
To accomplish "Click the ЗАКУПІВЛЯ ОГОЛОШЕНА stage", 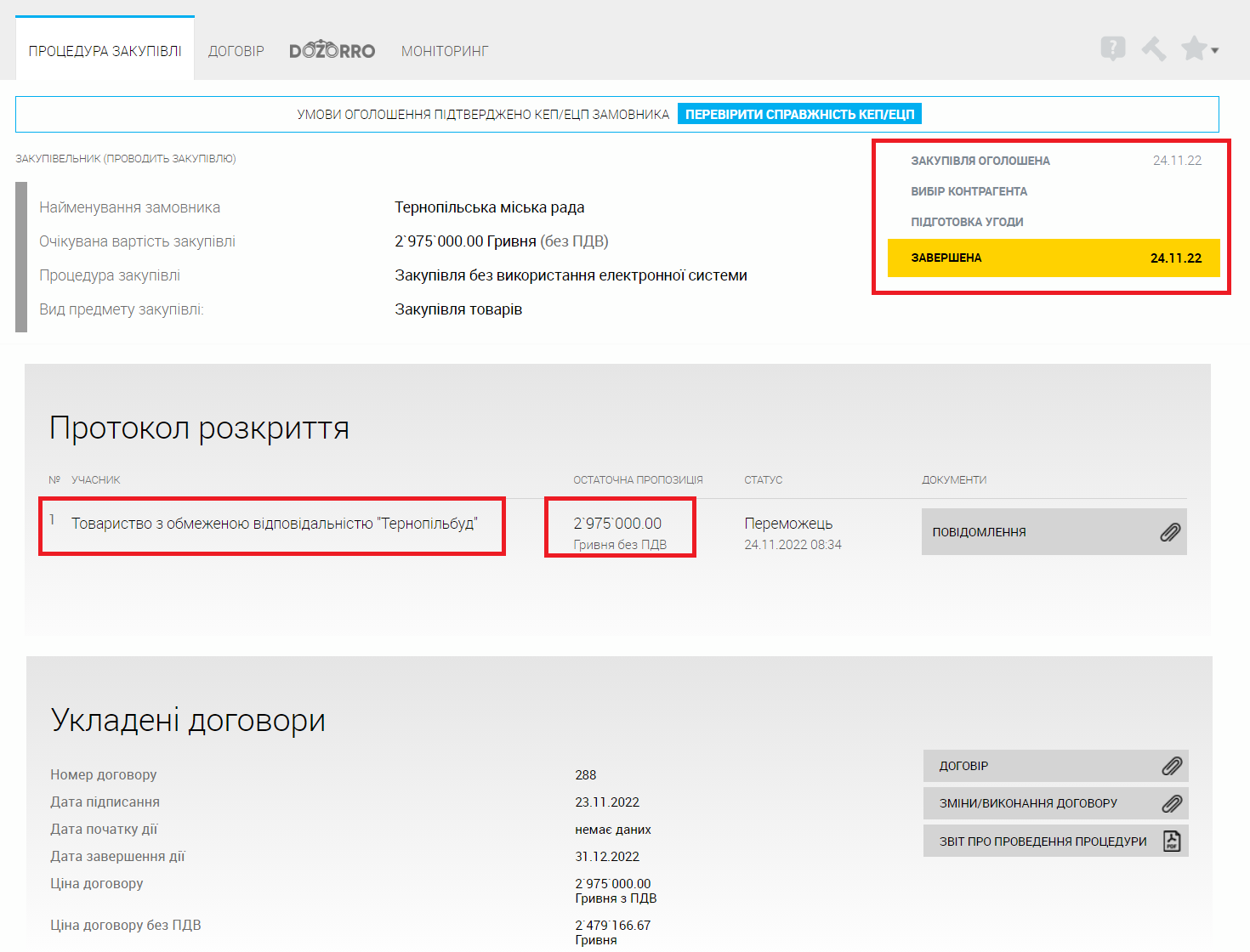I will click(980, 161).
